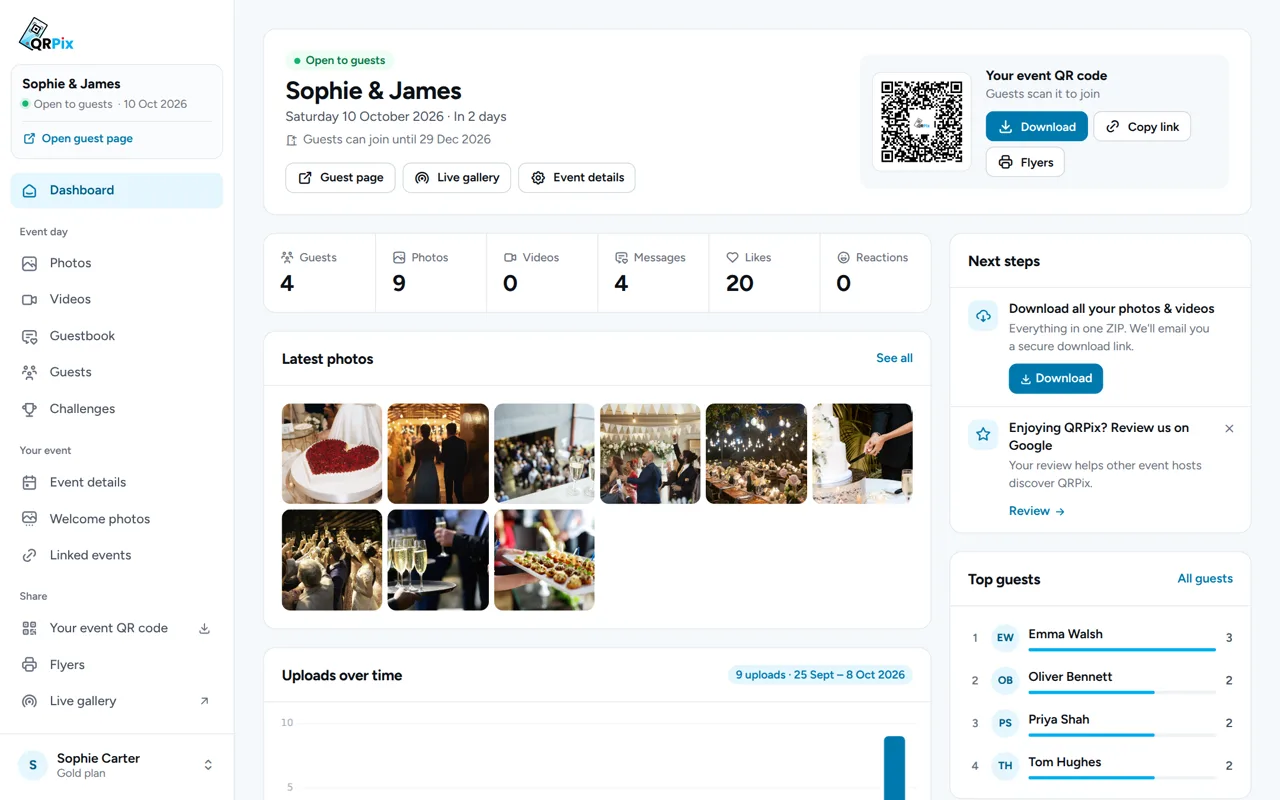Click the Guest page button
This screenshot has width=1280, height=800.
point(340,178)
